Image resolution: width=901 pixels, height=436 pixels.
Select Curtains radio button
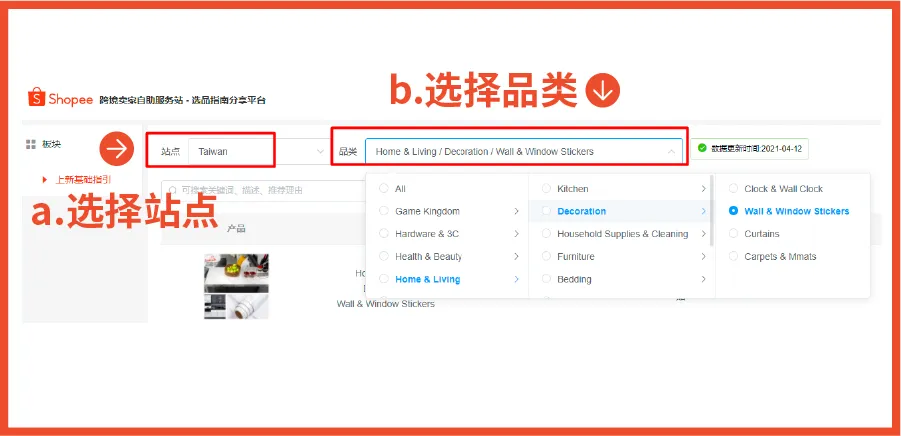click(733, 234)
